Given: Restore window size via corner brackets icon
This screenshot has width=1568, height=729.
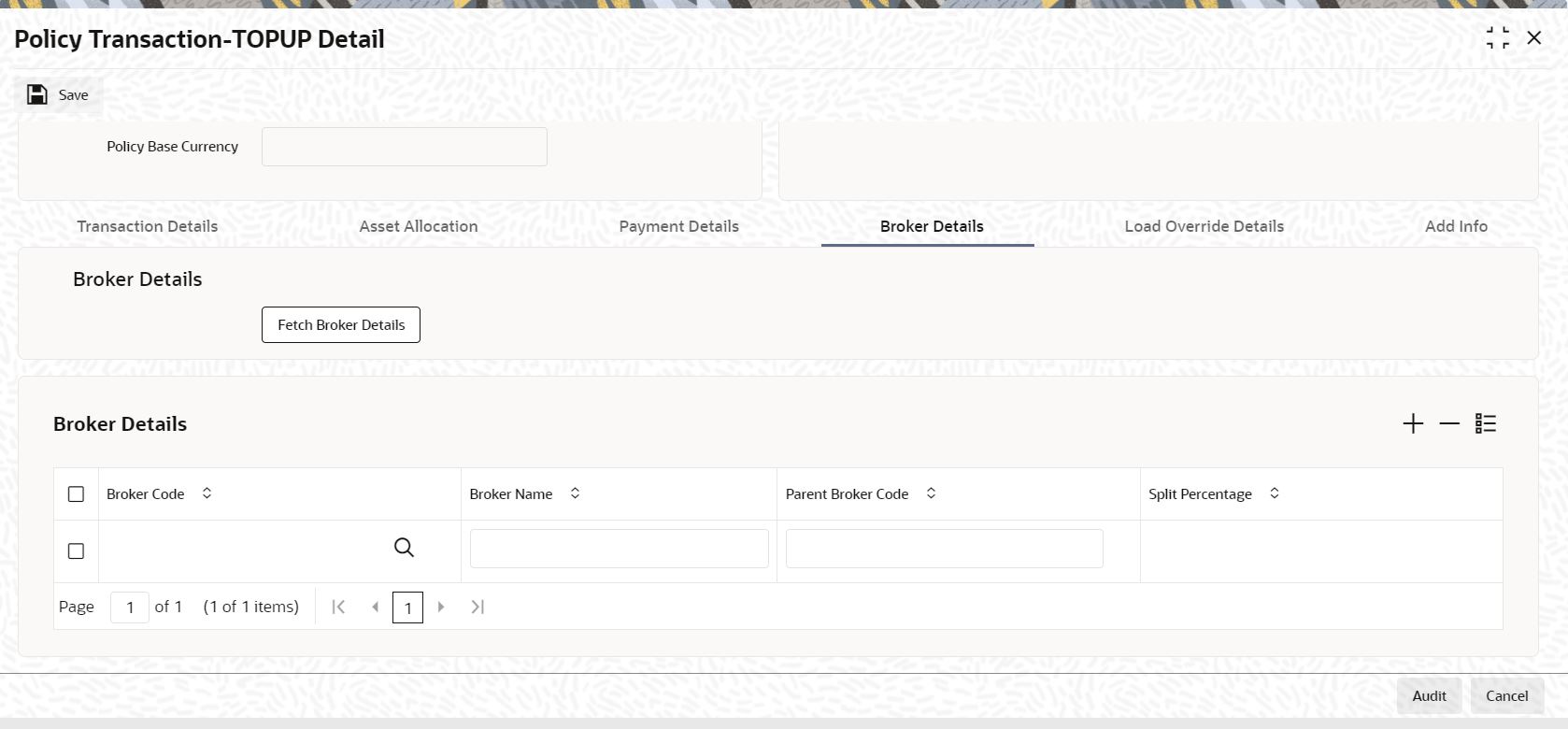Looking at the screenshot, I should 1497,37.
